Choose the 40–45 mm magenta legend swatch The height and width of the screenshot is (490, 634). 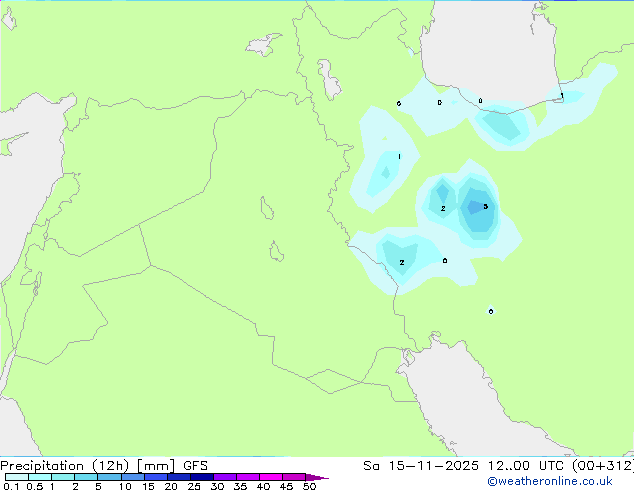pos(271,477)
